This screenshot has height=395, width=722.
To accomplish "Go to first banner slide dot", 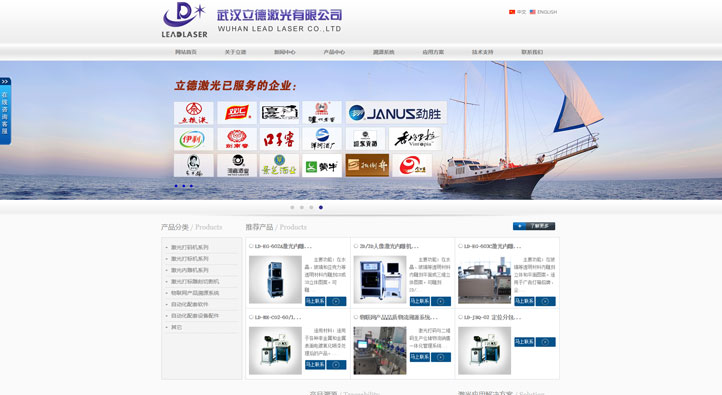I will (292, 208).
